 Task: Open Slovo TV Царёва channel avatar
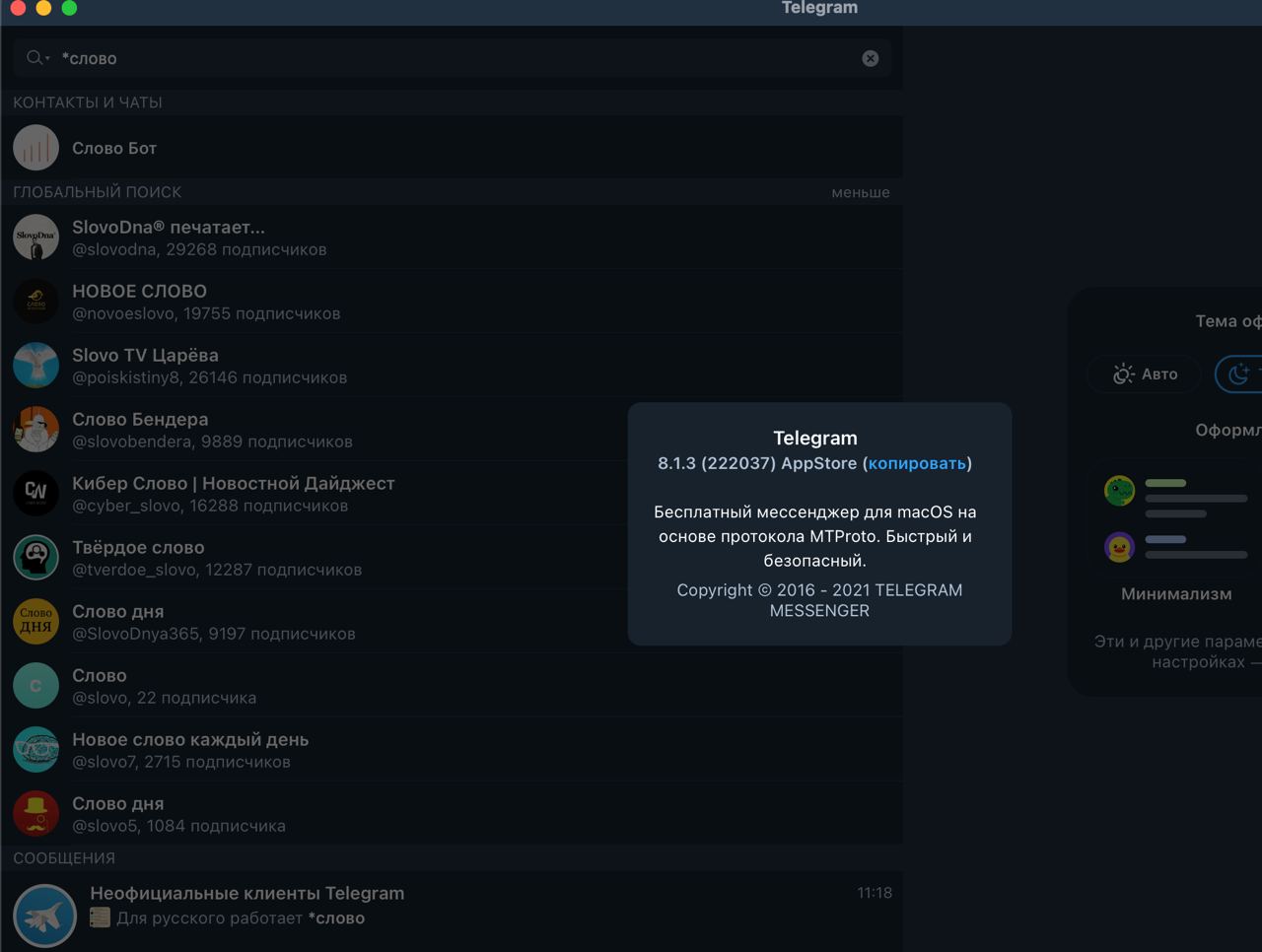point(36,366)
